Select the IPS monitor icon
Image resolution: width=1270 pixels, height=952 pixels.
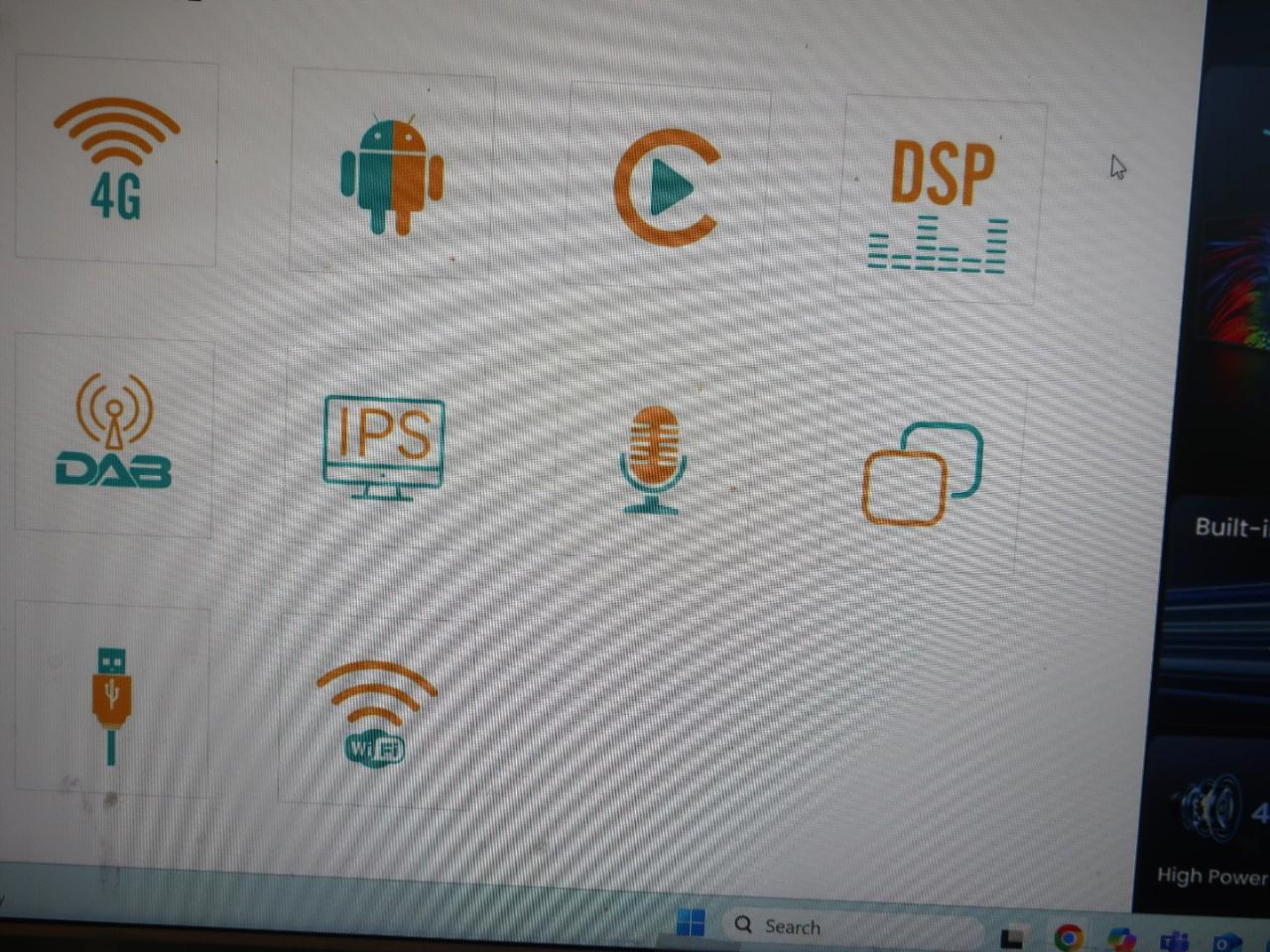pos(384,447)
